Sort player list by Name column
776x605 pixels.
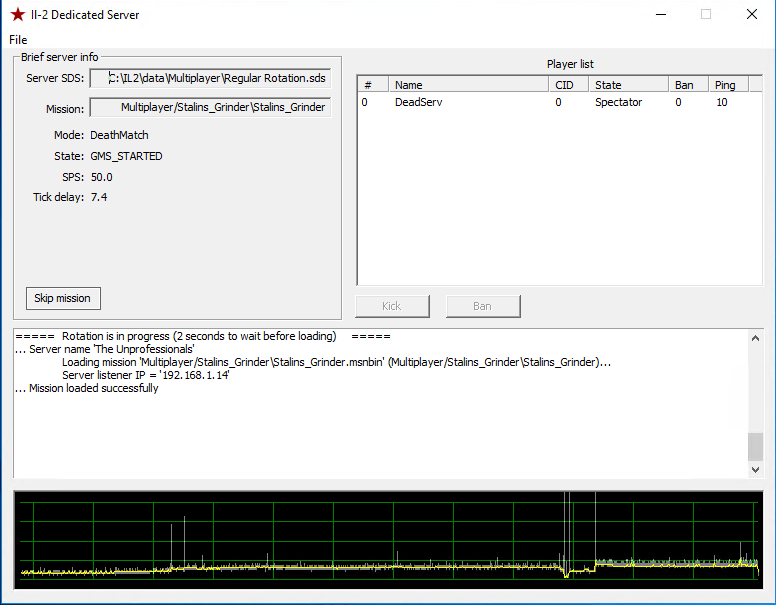coord(468,85)
